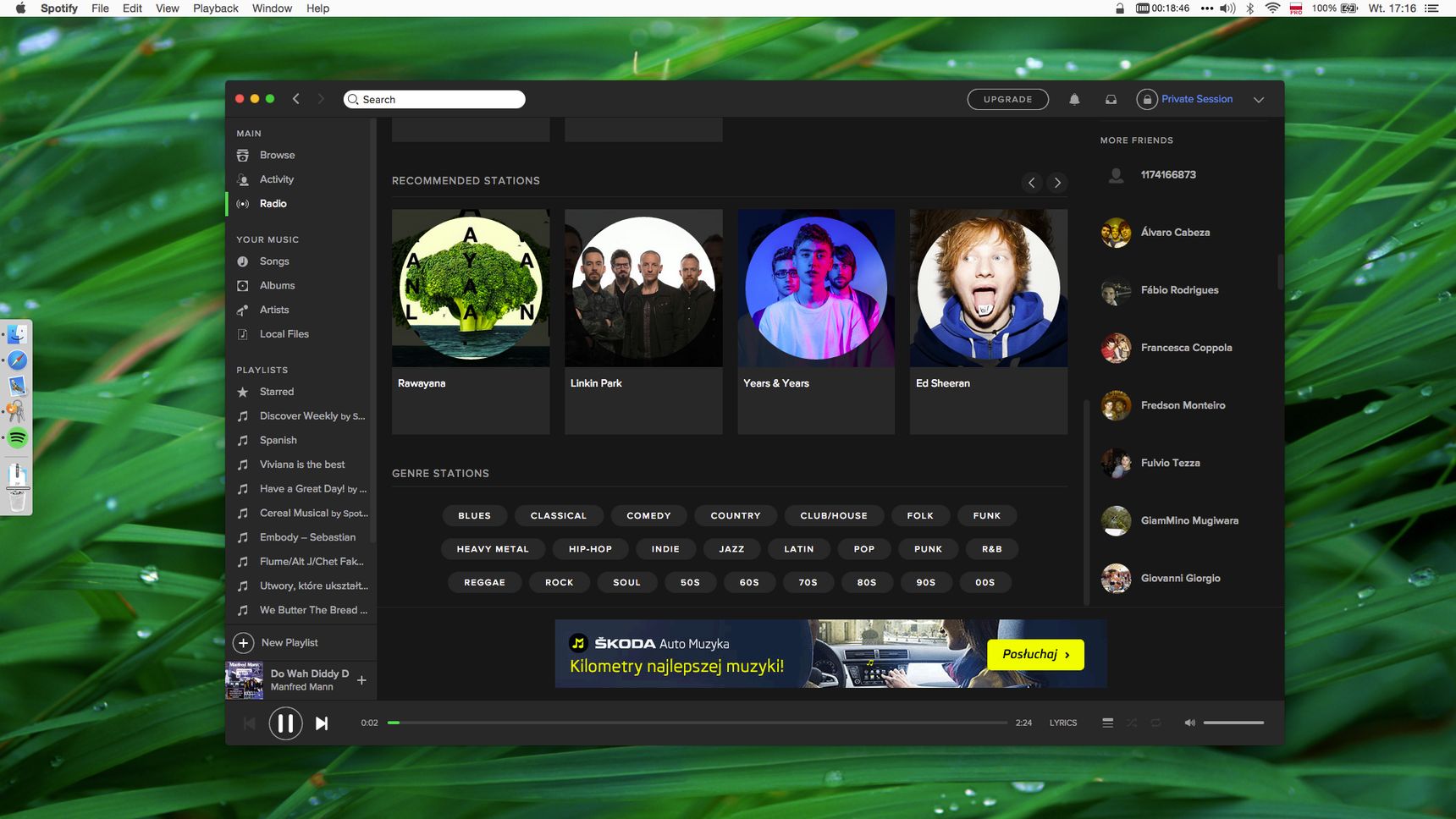
Task: Open Viviana is the best playlist
Action: (x=302, y=464)
